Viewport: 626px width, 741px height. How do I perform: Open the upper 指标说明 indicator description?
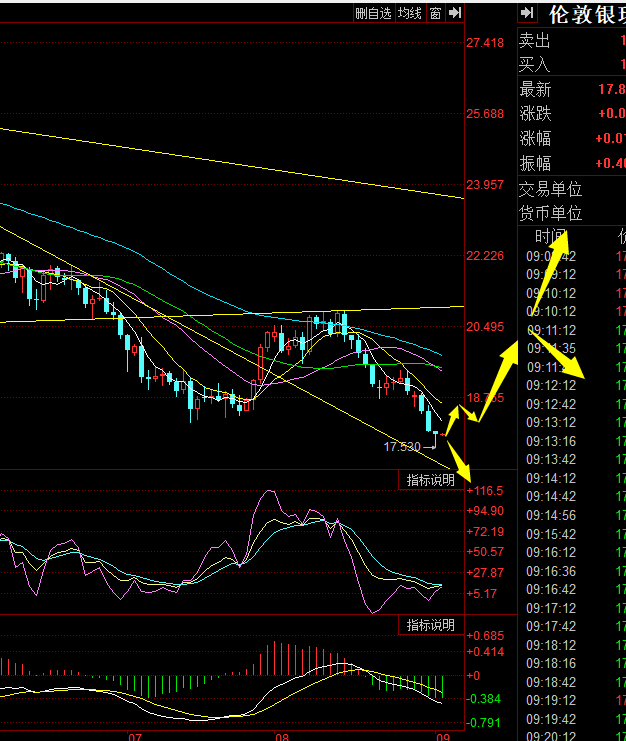[x=430, y=480]
